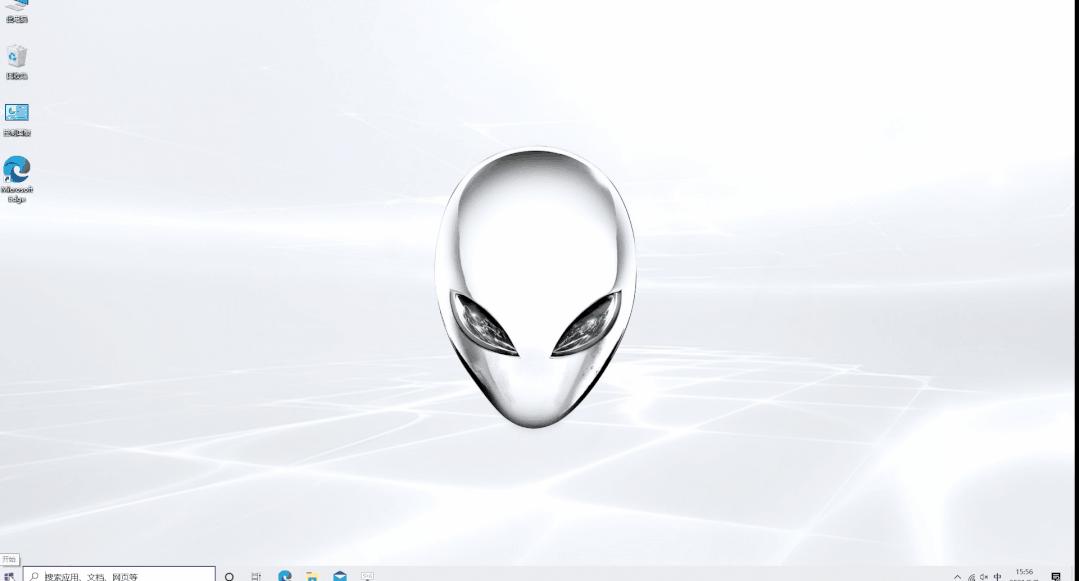
Task: Launch Microsoft Edge from the taskbar
Action: click(285, 575)
